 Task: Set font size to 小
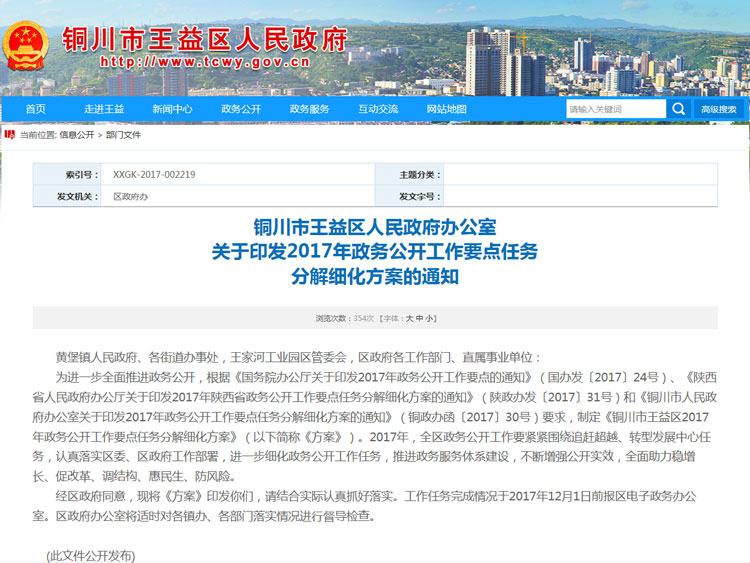coord(429,318)
